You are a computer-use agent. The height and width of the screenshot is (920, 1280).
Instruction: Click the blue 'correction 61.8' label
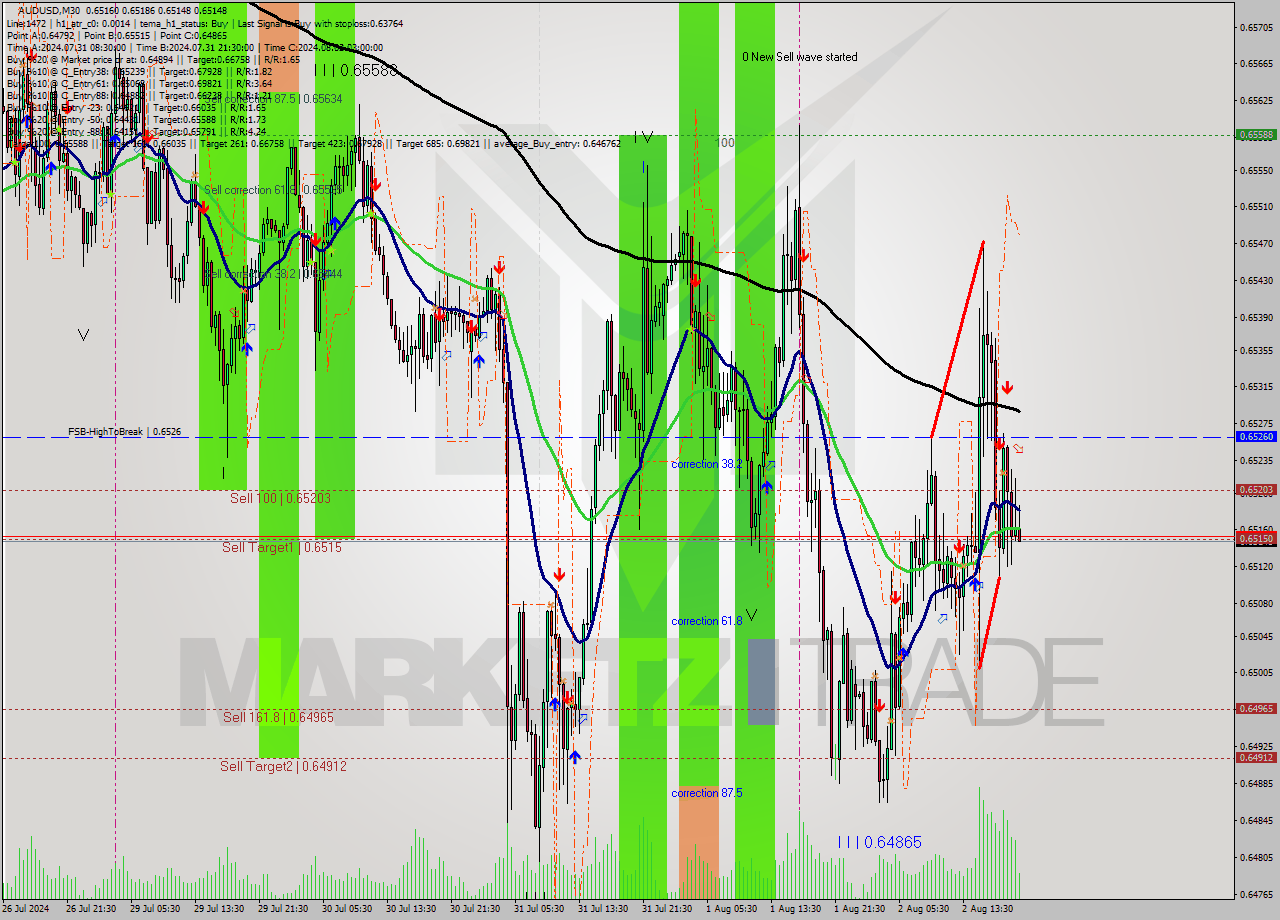(x=707, y=621)
